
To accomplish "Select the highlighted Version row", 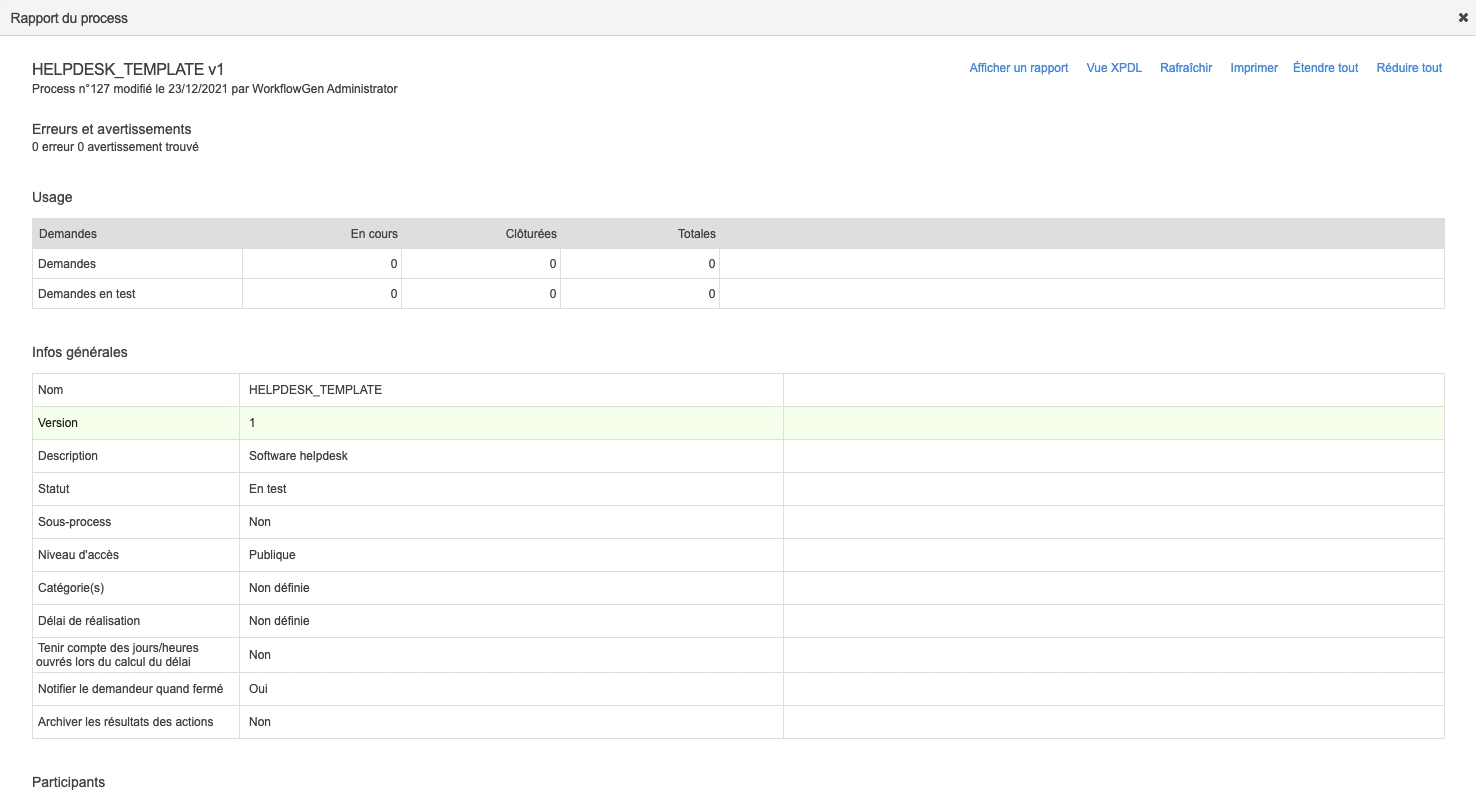I will 58,423.
